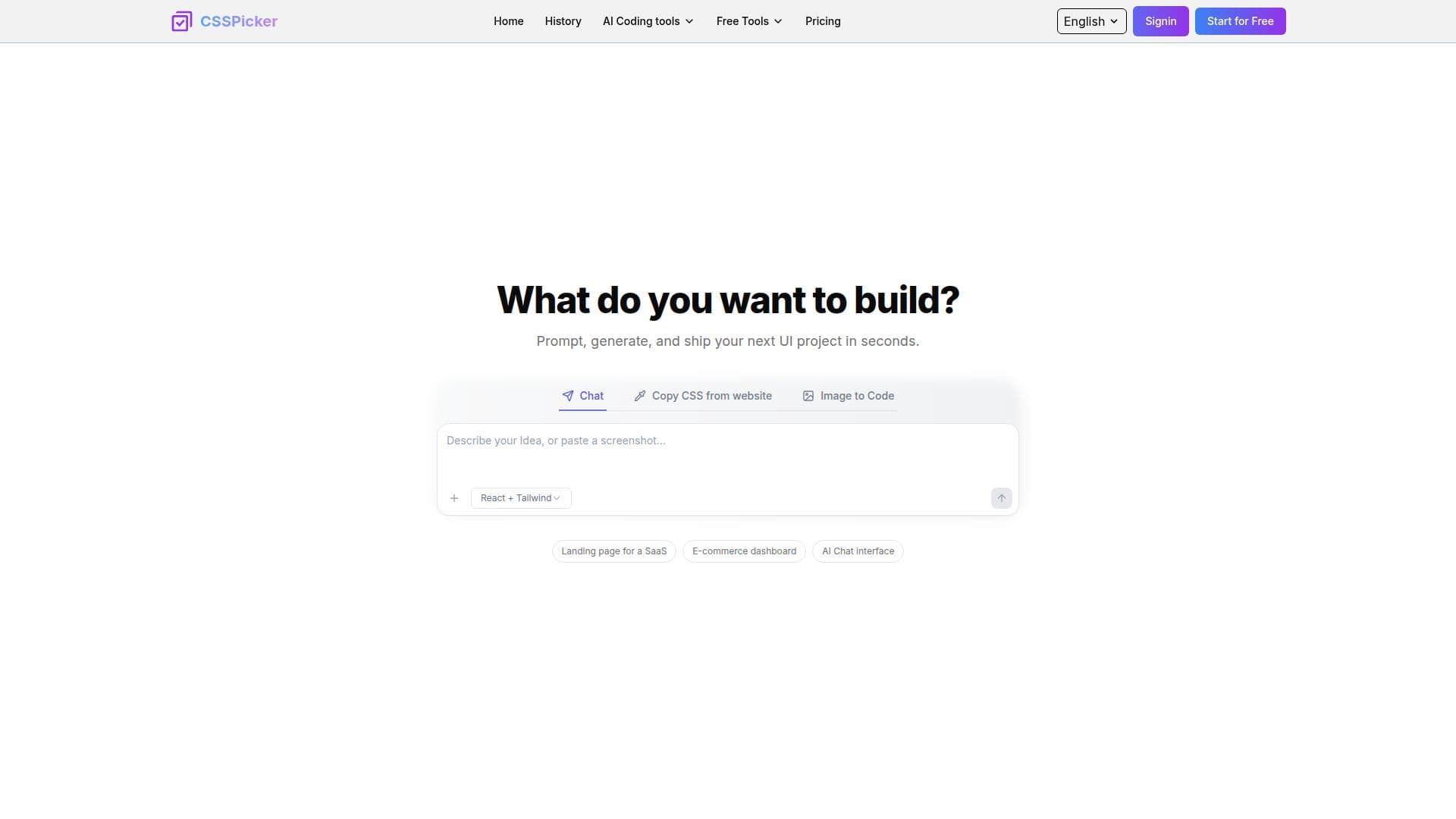Open the English language selector
This screenshot has height=819, width=1456.
coord(1091,21)
